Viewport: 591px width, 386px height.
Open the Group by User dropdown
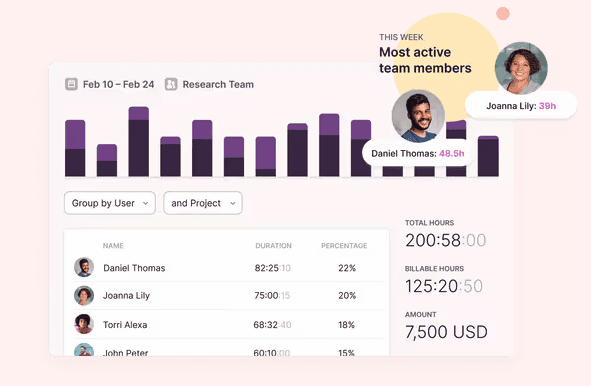(x=110, y=203)
